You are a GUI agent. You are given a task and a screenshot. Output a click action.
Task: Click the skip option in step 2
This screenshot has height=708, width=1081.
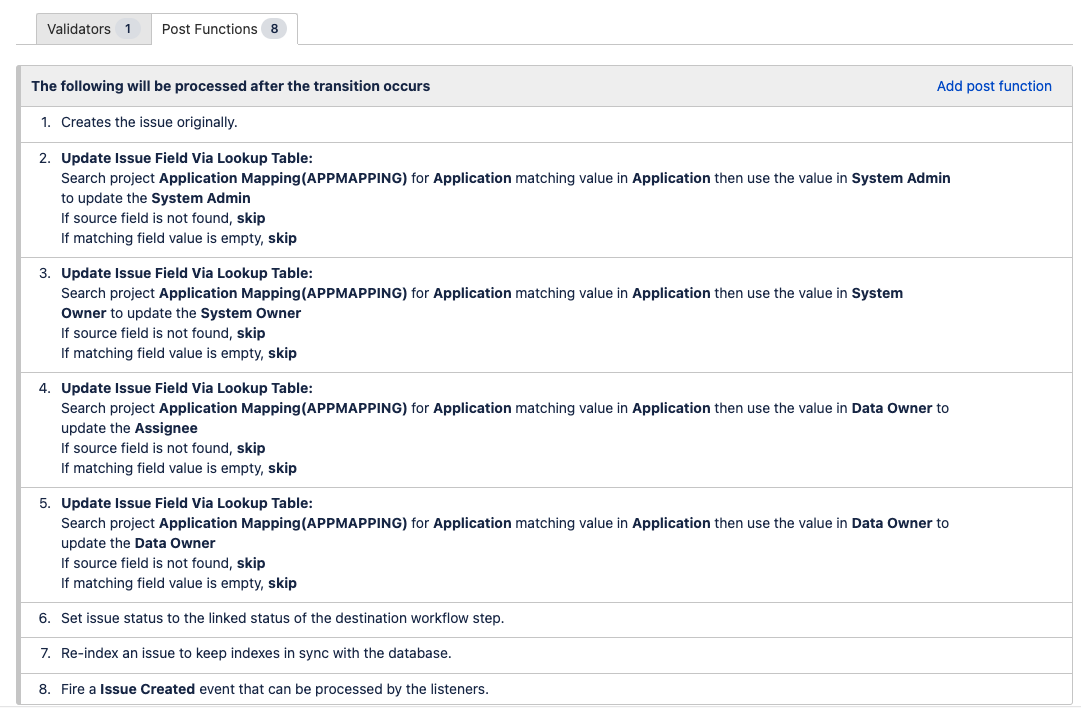249,217
